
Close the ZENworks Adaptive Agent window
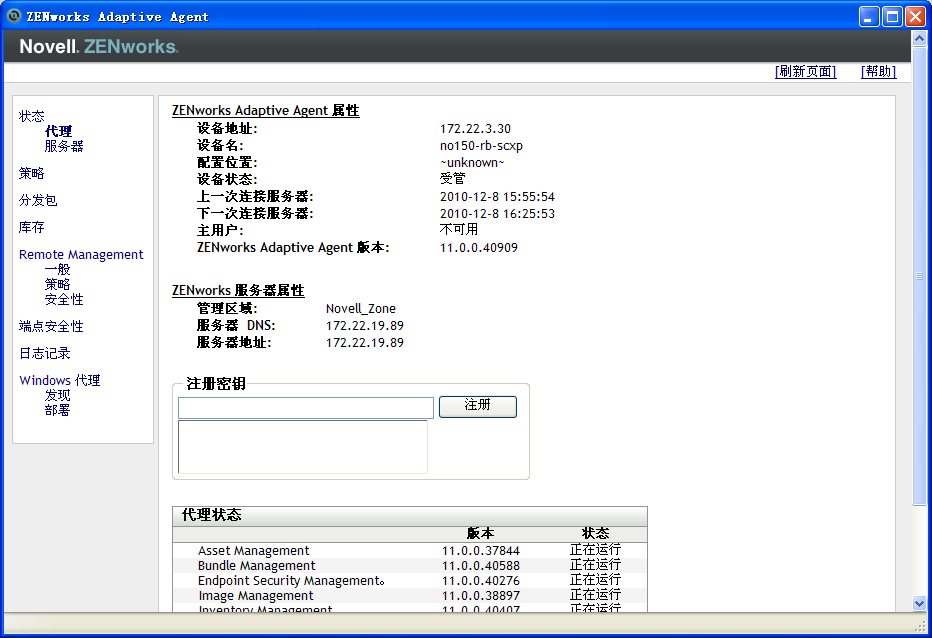[915, 17]
